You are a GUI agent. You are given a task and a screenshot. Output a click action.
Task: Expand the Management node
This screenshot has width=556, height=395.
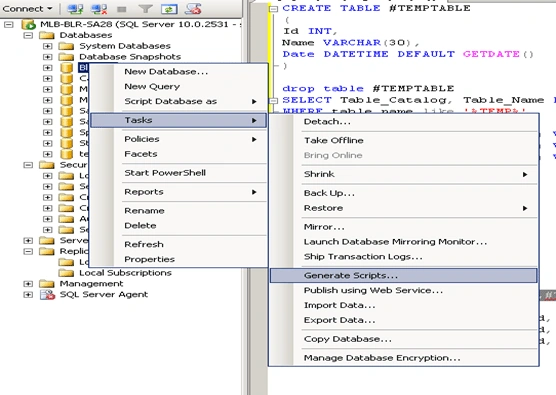pyautogui.click(x=28, y=284)
